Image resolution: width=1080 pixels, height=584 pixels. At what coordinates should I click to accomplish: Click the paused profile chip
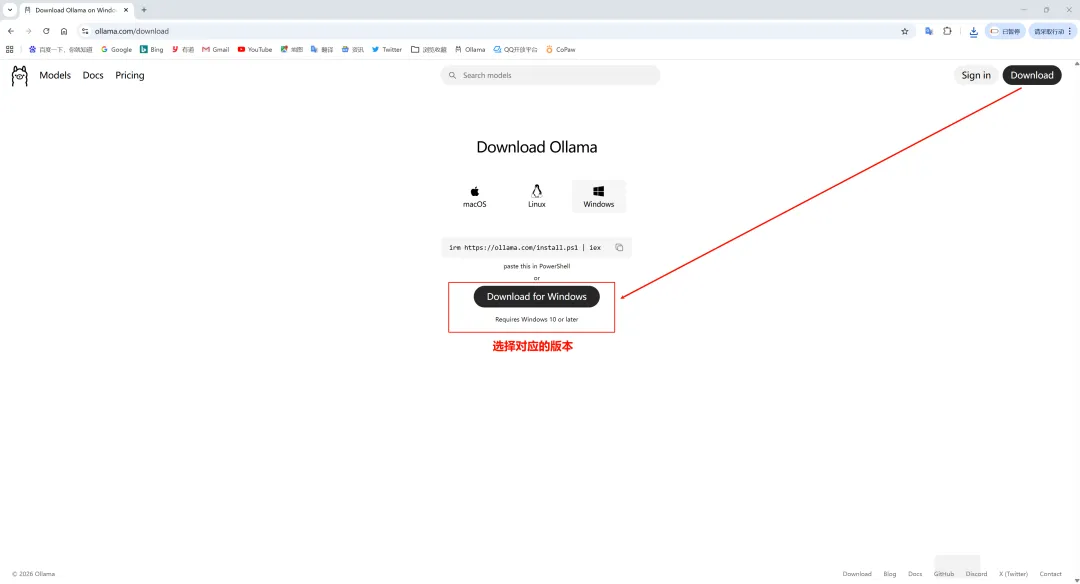1006,31
